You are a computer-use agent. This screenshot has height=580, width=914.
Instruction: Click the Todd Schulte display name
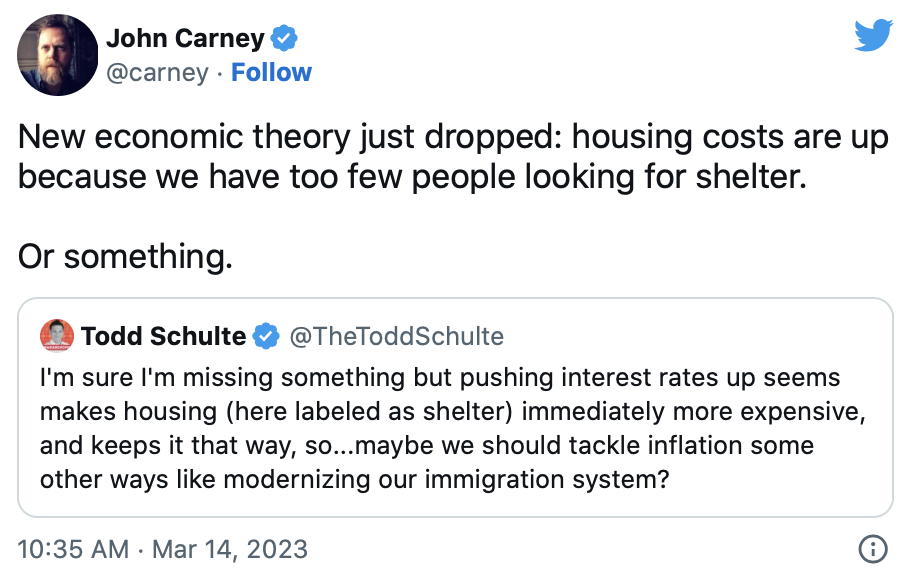click(164, 336)
